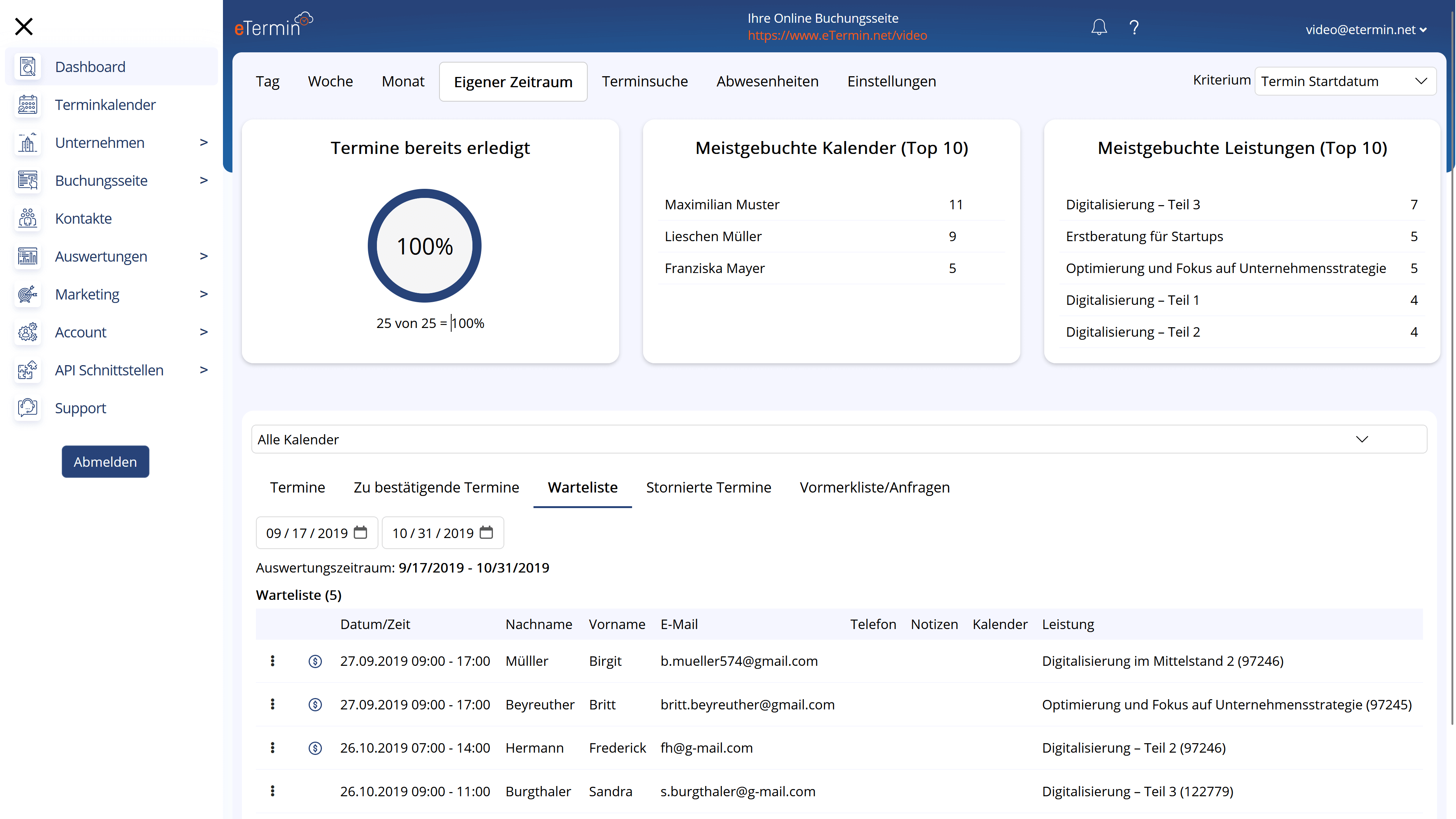Click the 100% completion progress ring
1456x819 pixels.
click(x=425, y=245)
